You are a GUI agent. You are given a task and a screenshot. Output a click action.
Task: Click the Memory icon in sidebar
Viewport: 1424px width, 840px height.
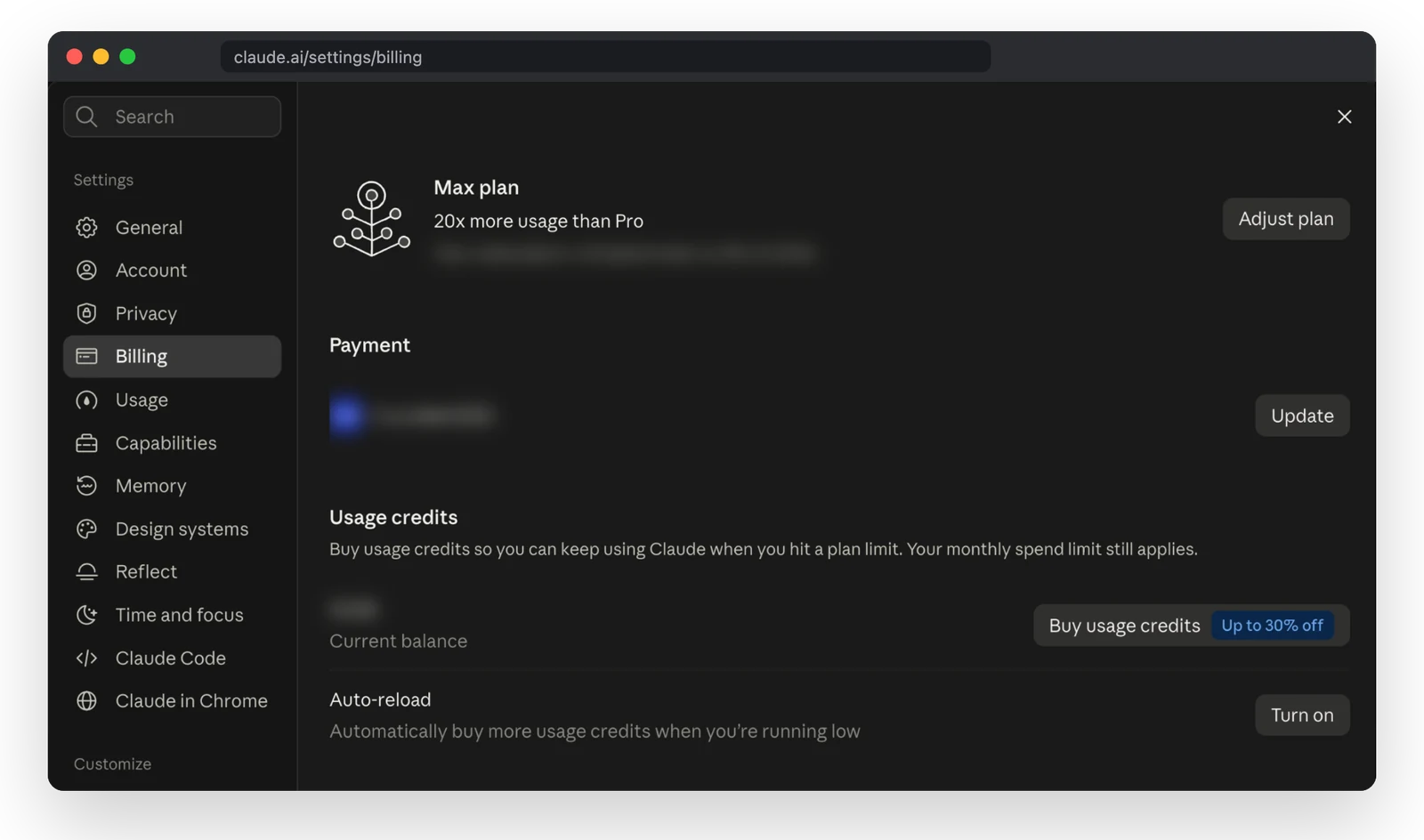coord(86,486)
